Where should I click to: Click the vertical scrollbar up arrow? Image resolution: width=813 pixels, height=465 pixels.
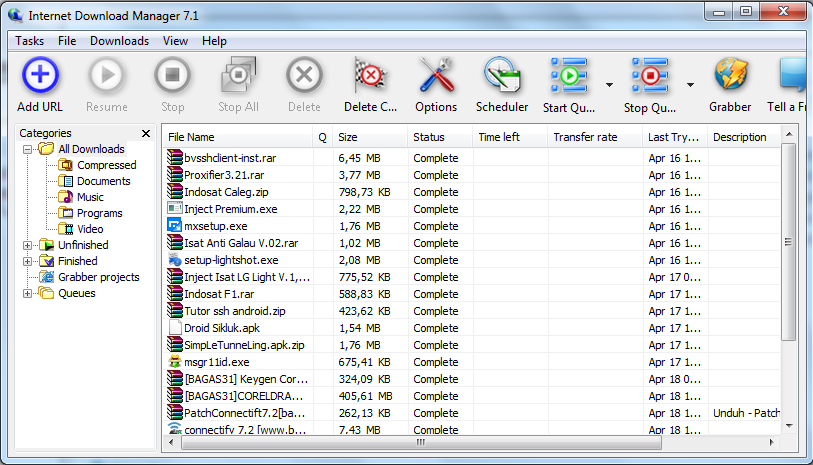789,135
